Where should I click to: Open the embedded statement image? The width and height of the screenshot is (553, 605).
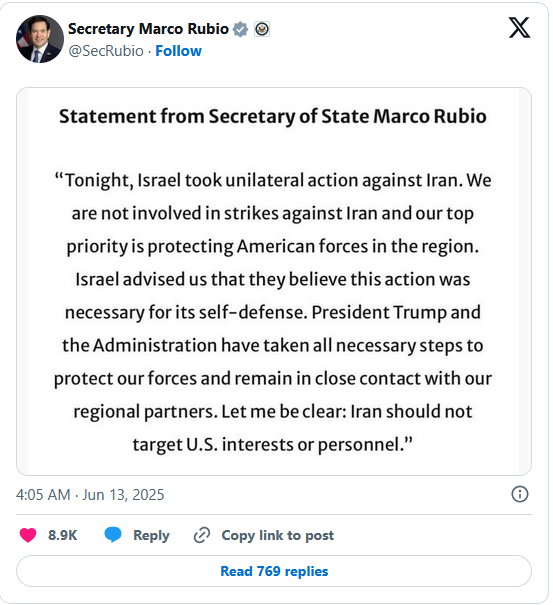click(x=274, y=281)
